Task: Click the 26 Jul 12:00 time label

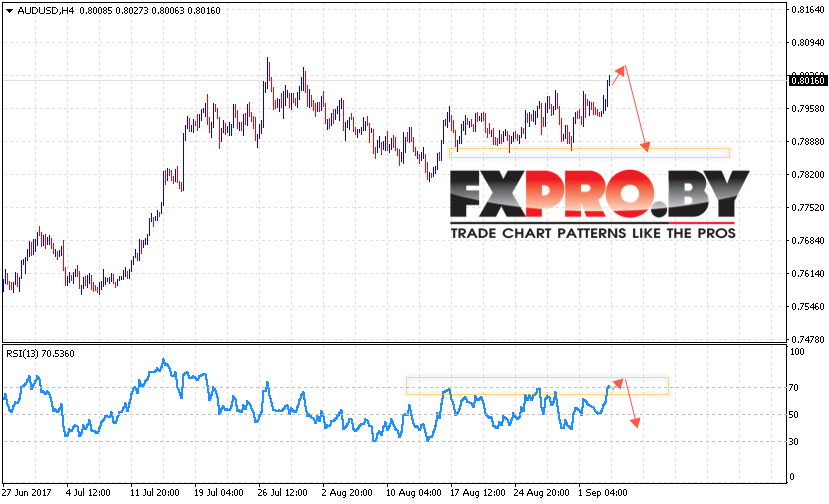Action: click(282, 492)
